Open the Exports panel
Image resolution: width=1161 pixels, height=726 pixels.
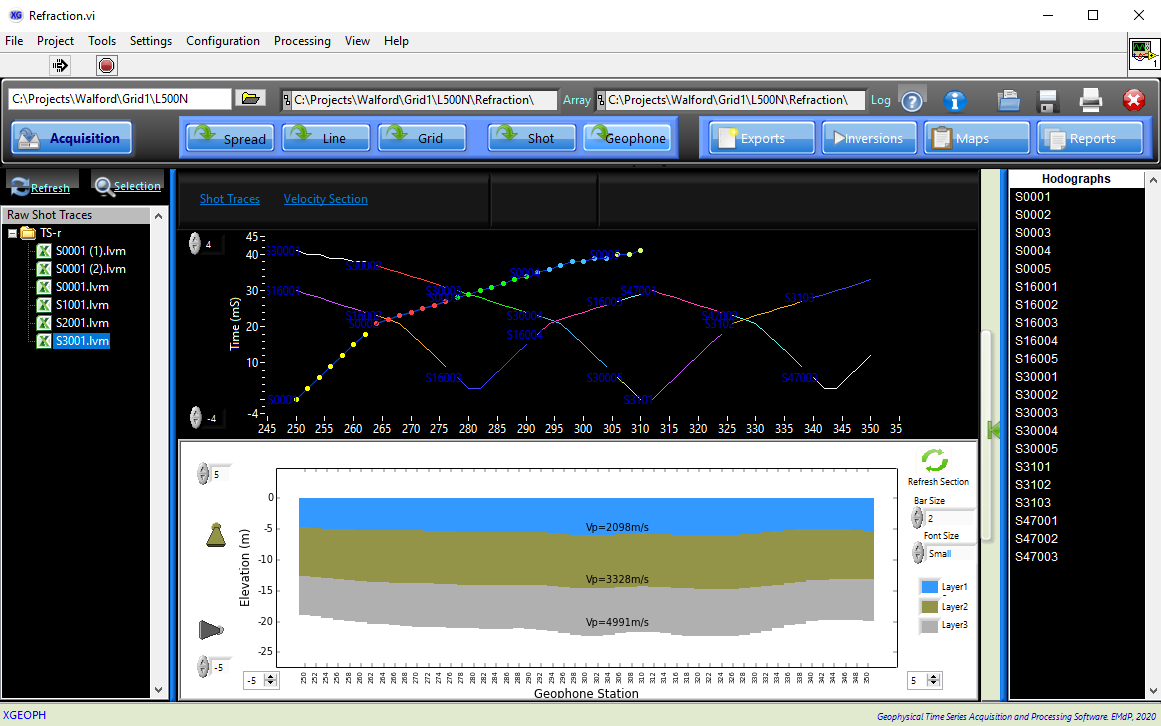click(760, 138)
